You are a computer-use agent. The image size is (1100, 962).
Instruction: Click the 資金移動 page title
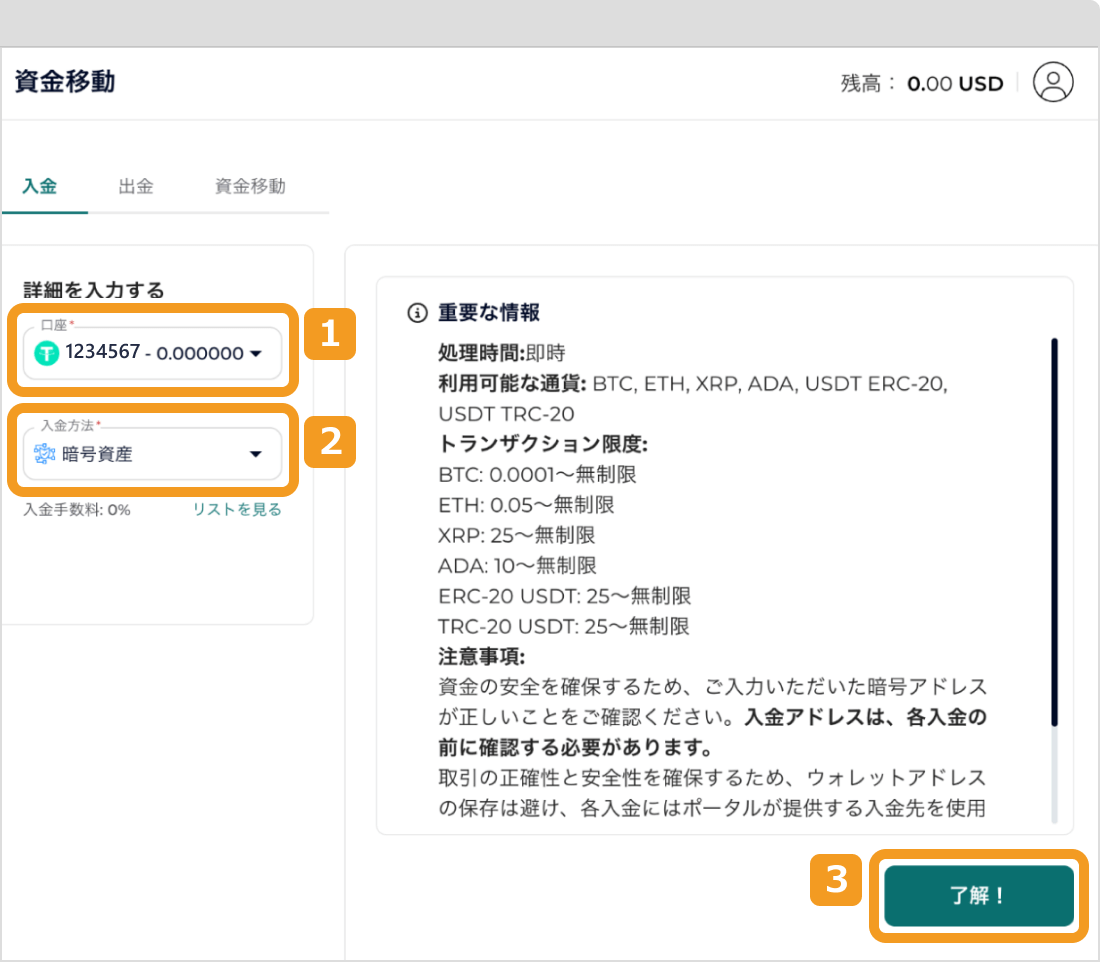pos(65,82)
